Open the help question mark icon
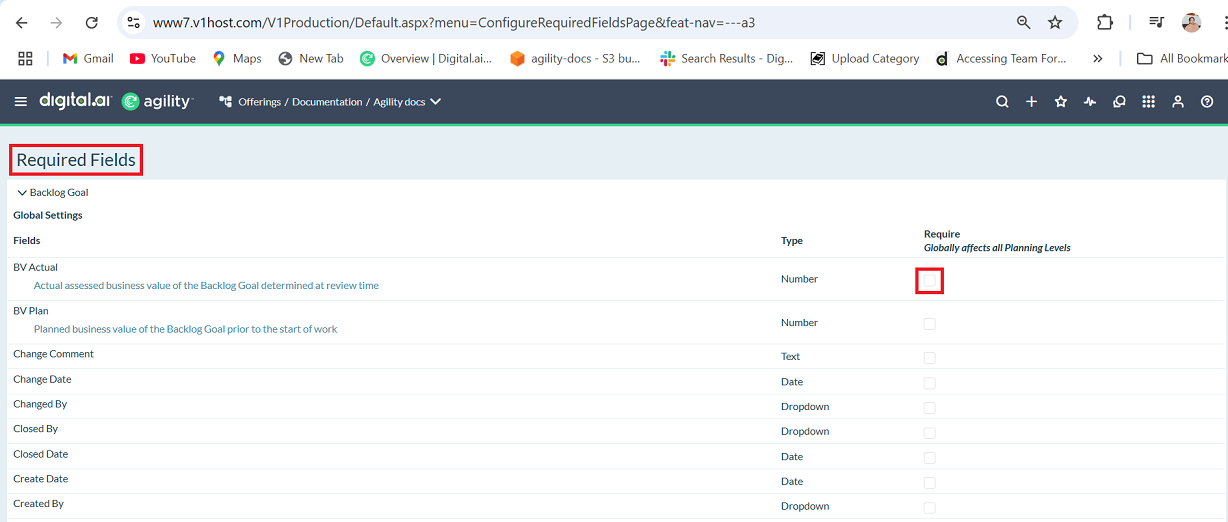Screen dimensions: 1228x522 (x=1207, y=101)
